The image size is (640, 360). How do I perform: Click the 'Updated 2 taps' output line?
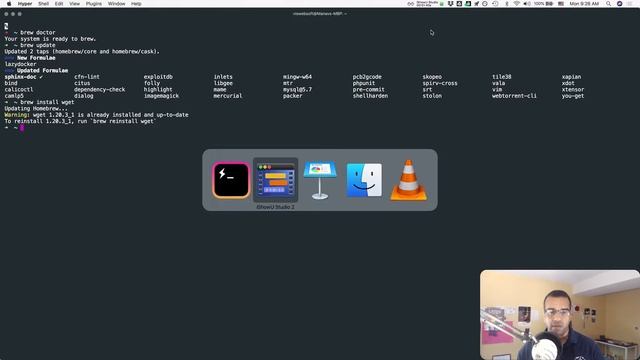tap(82, 51)
